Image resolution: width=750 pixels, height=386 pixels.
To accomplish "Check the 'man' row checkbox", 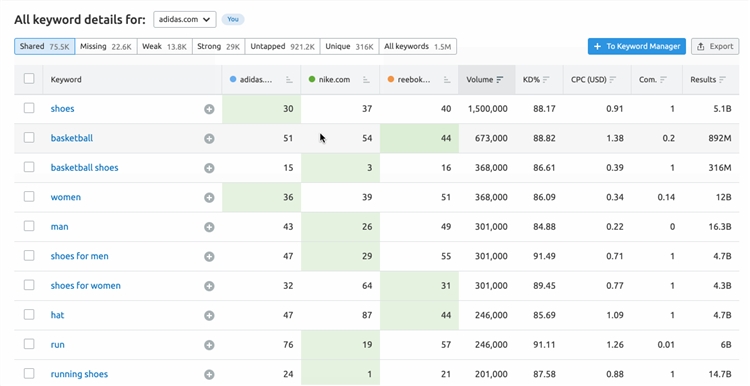I will 29,226.
